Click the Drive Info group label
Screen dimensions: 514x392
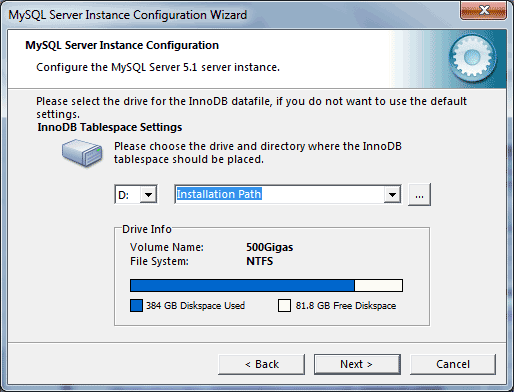click(147, 229)
